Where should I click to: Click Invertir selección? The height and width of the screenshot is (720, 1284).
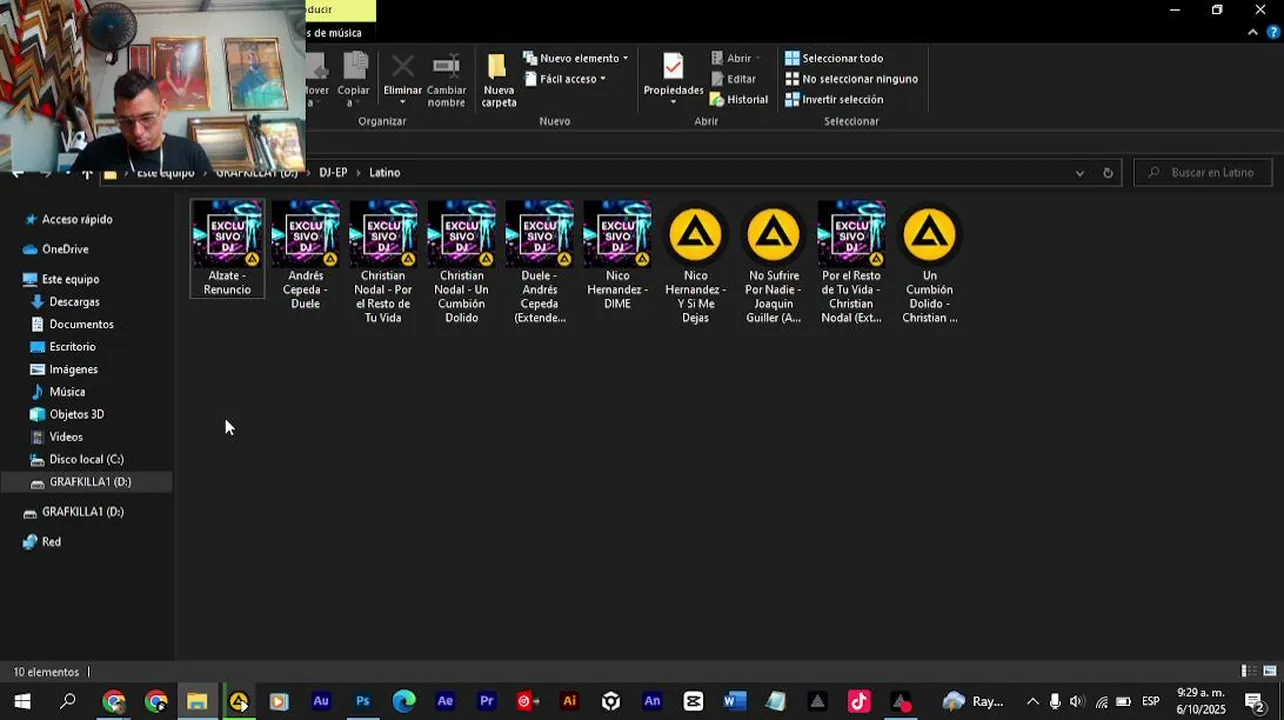tap(834, 100)
